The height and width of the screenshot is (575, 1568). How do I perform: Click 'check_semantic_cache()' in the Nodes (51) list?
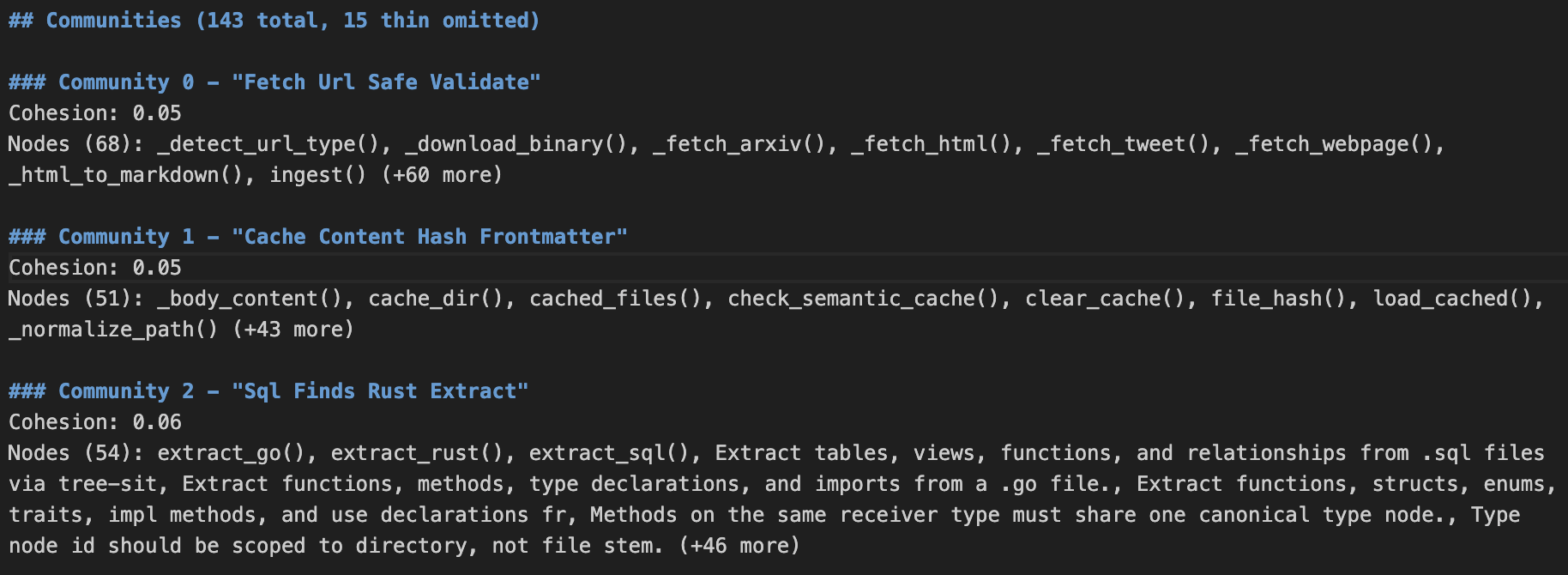[864, 299]
